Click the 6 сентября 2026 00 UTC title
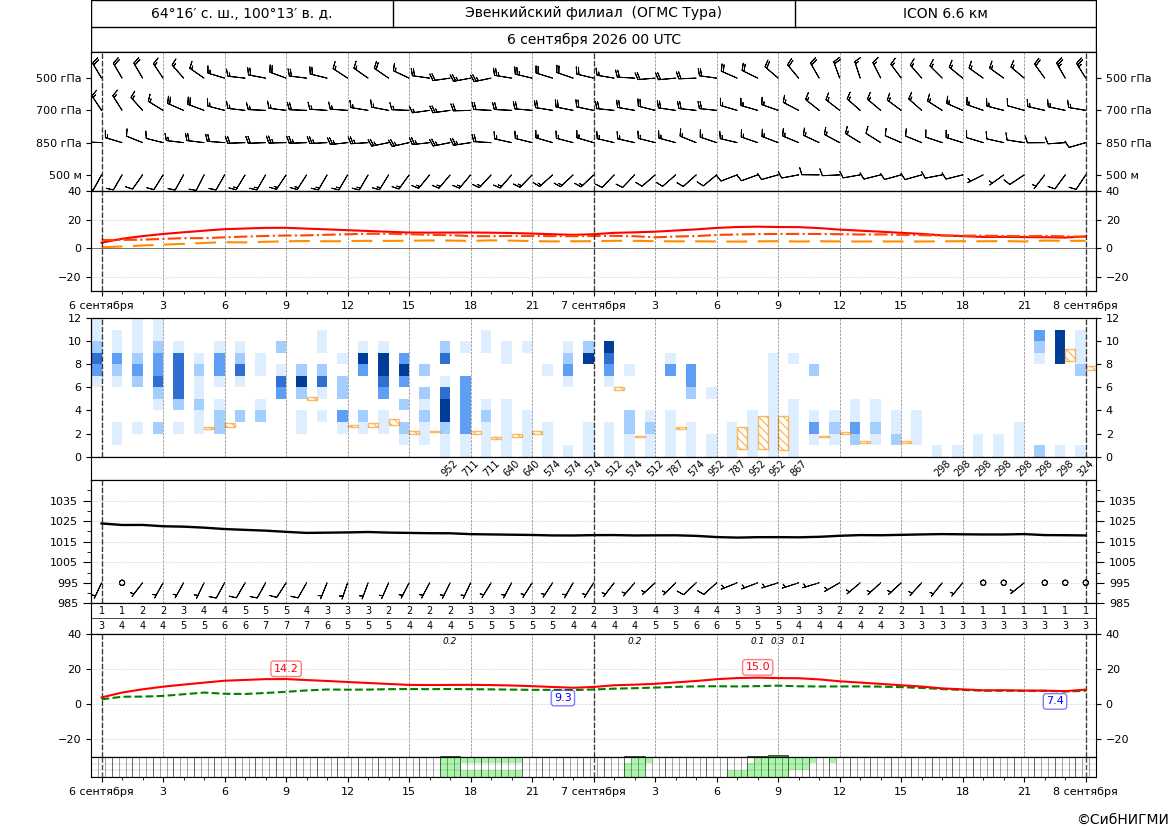 tap(593, 40)
